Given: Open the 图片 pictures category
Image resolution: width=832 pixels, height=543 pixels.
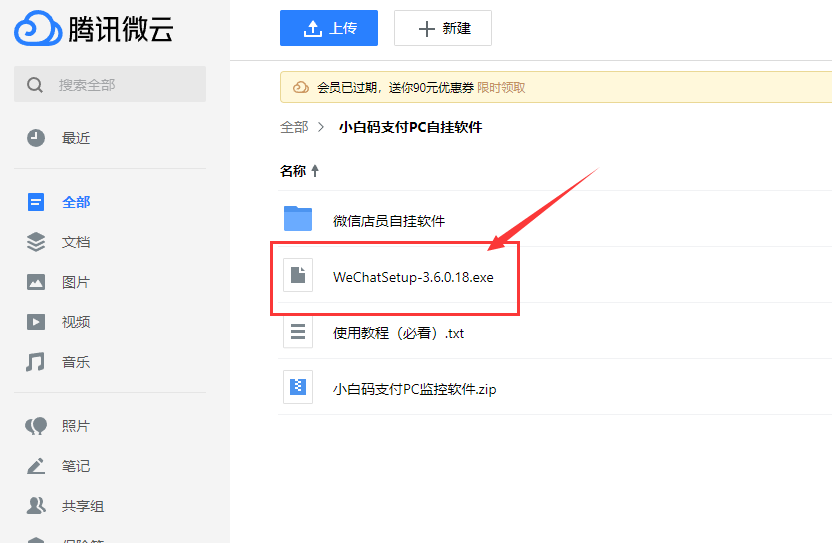Looking at the screenshot, I should [x=76, y=282].
